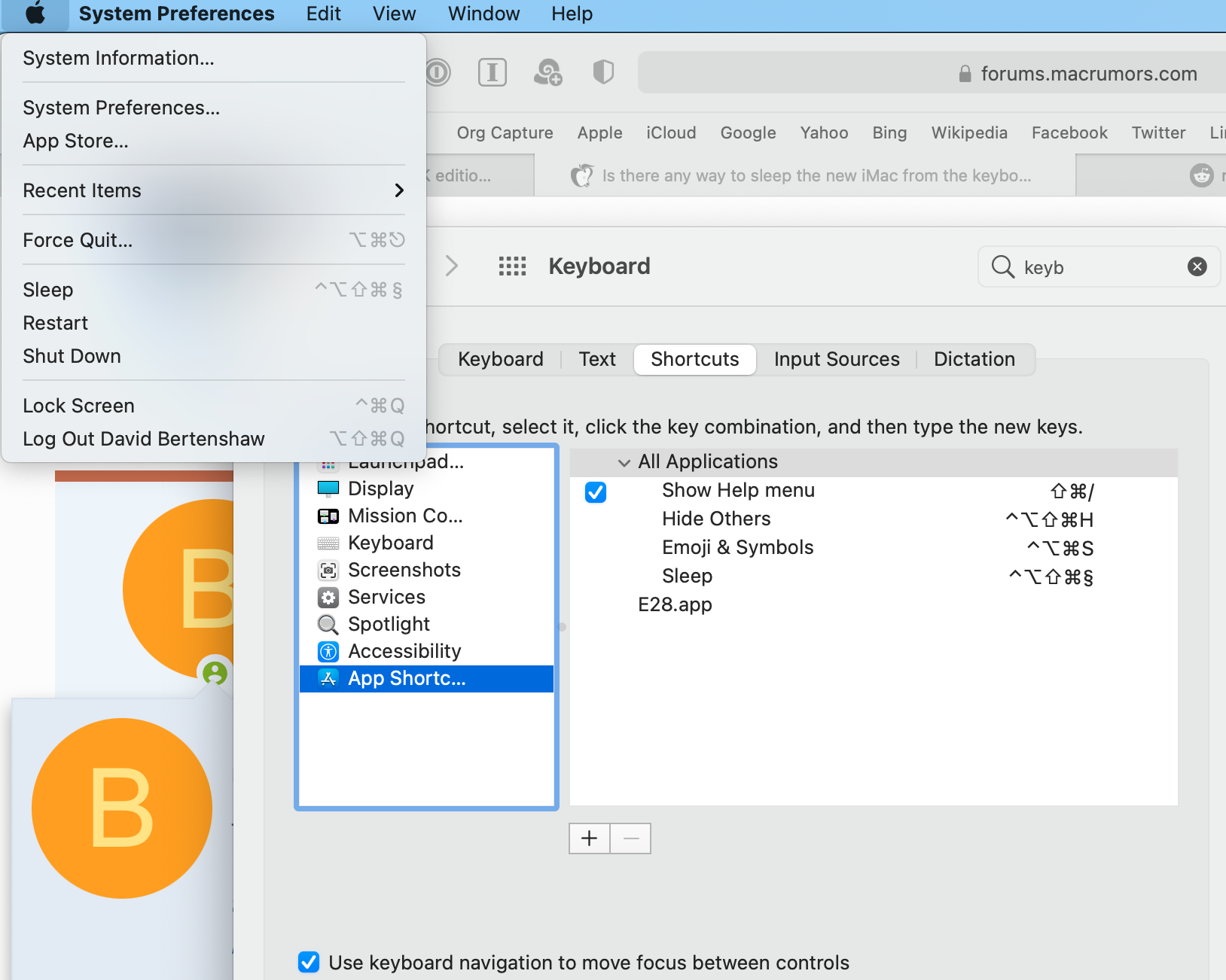
Task: Open the privacy shield report icon
Action: tap(603, 72)
